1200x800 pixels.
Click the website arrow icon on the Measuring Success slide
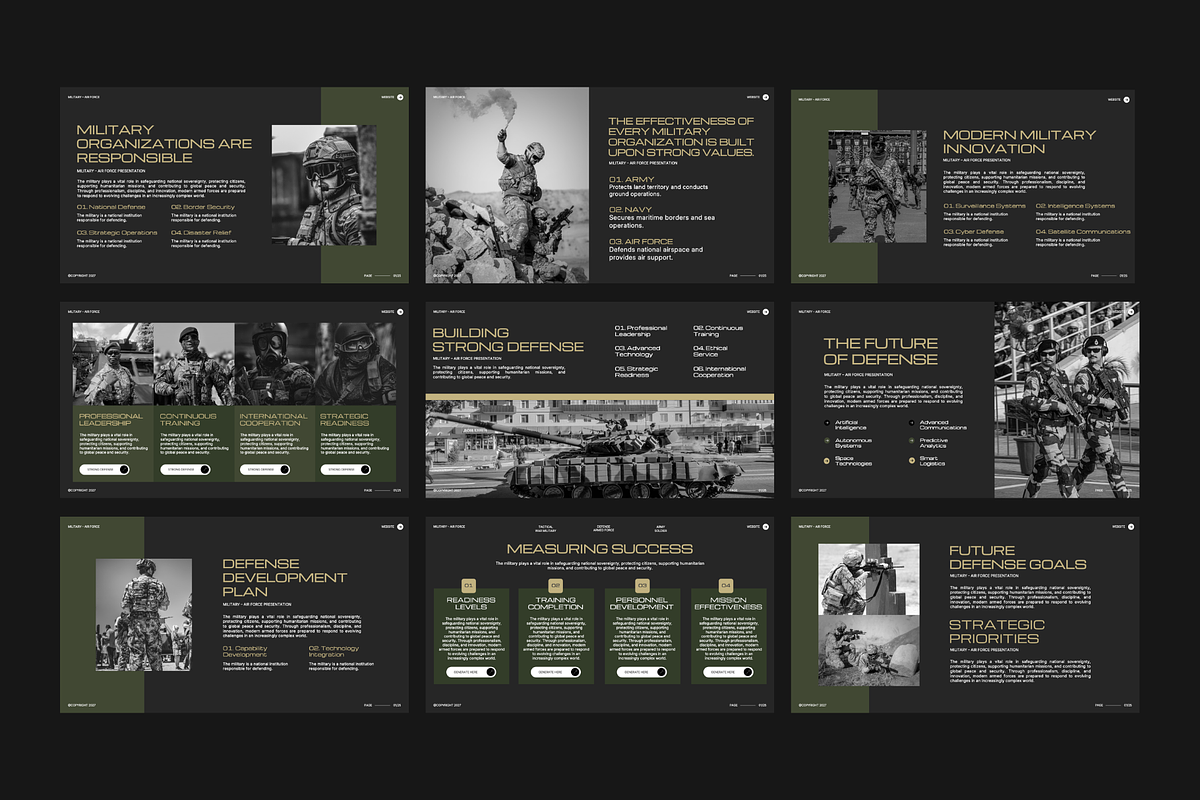click(x=766, y=526)
